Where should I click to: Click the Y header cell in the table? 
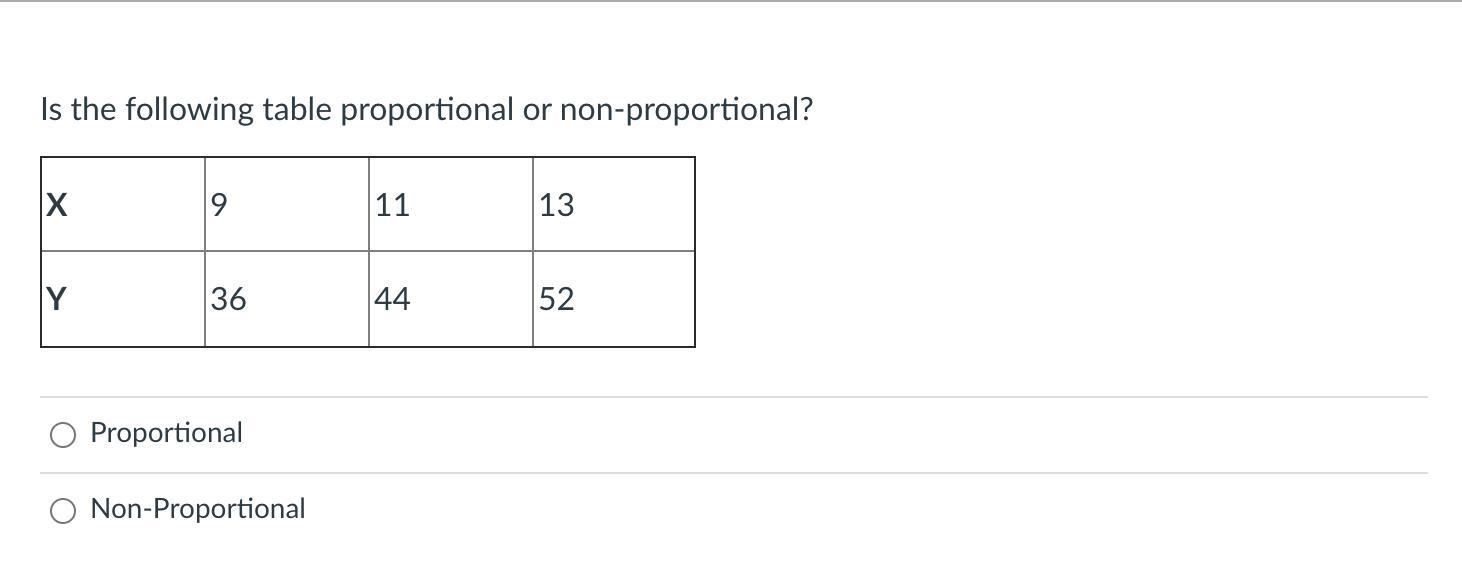coord(123,299)
